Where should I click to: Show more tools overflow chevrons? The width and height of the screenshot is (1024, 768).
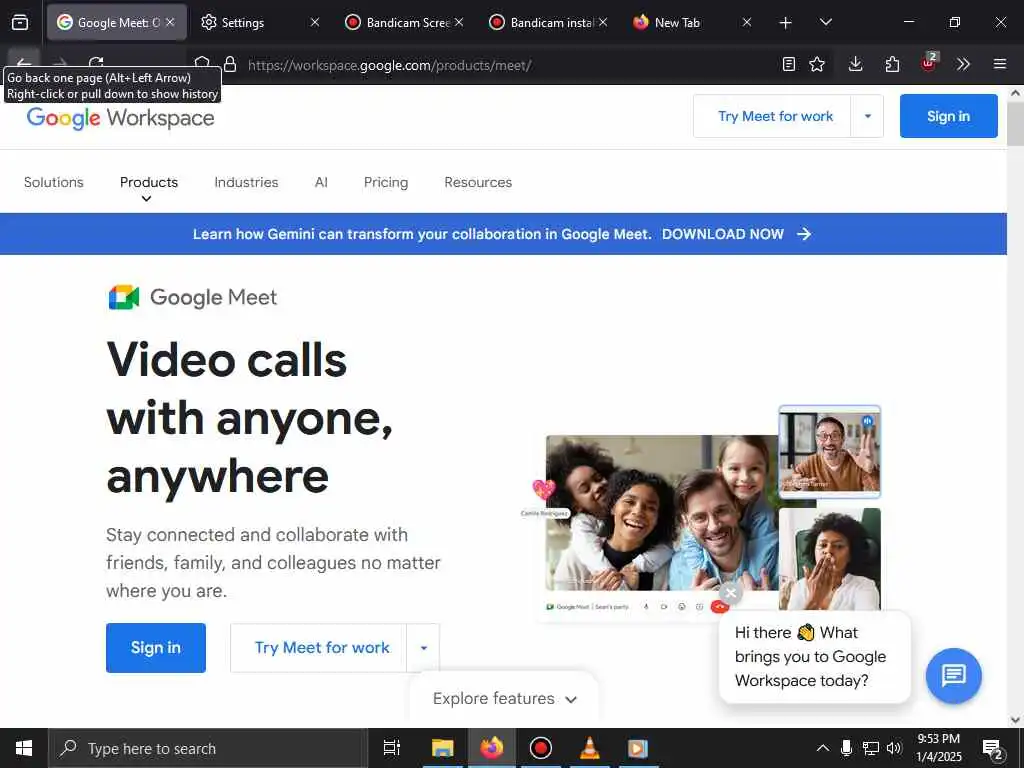[x=963, y=64]
